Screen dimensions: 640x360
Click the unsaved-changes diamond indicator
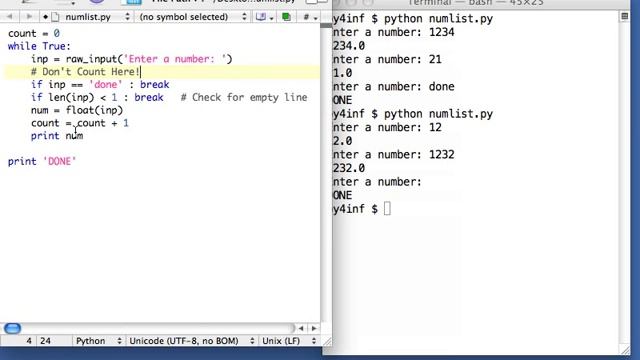(x=45, y=17)
